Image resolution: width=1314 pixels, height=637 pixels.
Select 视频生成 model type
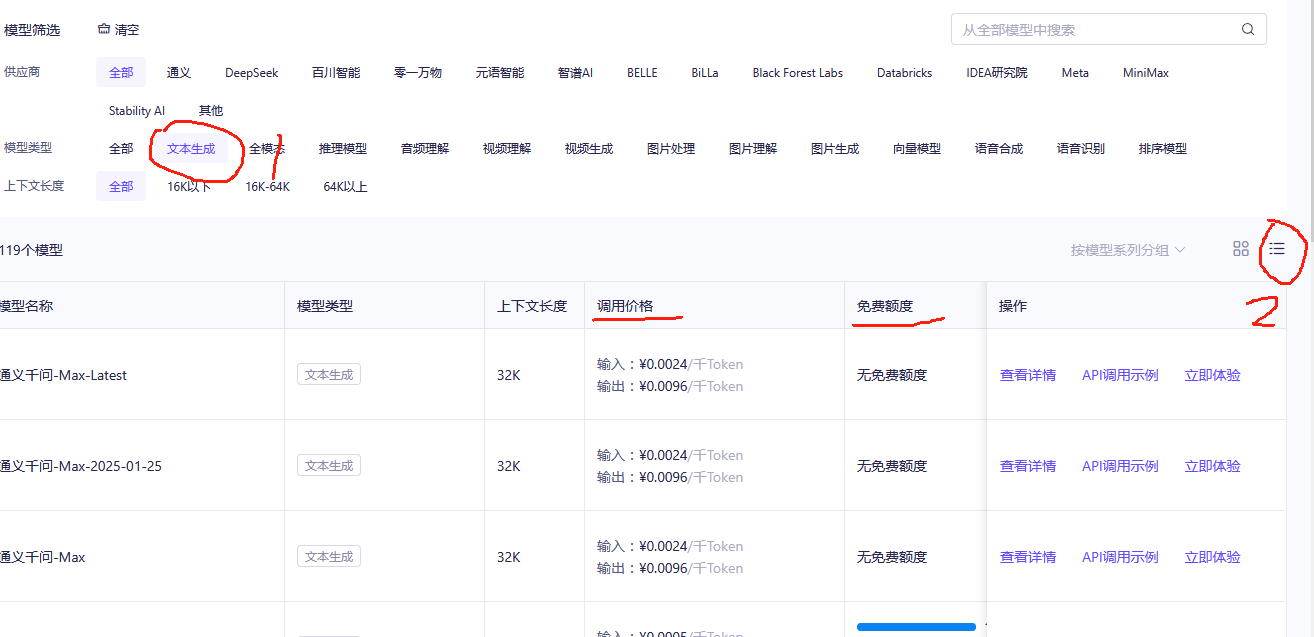pos(589,149)
